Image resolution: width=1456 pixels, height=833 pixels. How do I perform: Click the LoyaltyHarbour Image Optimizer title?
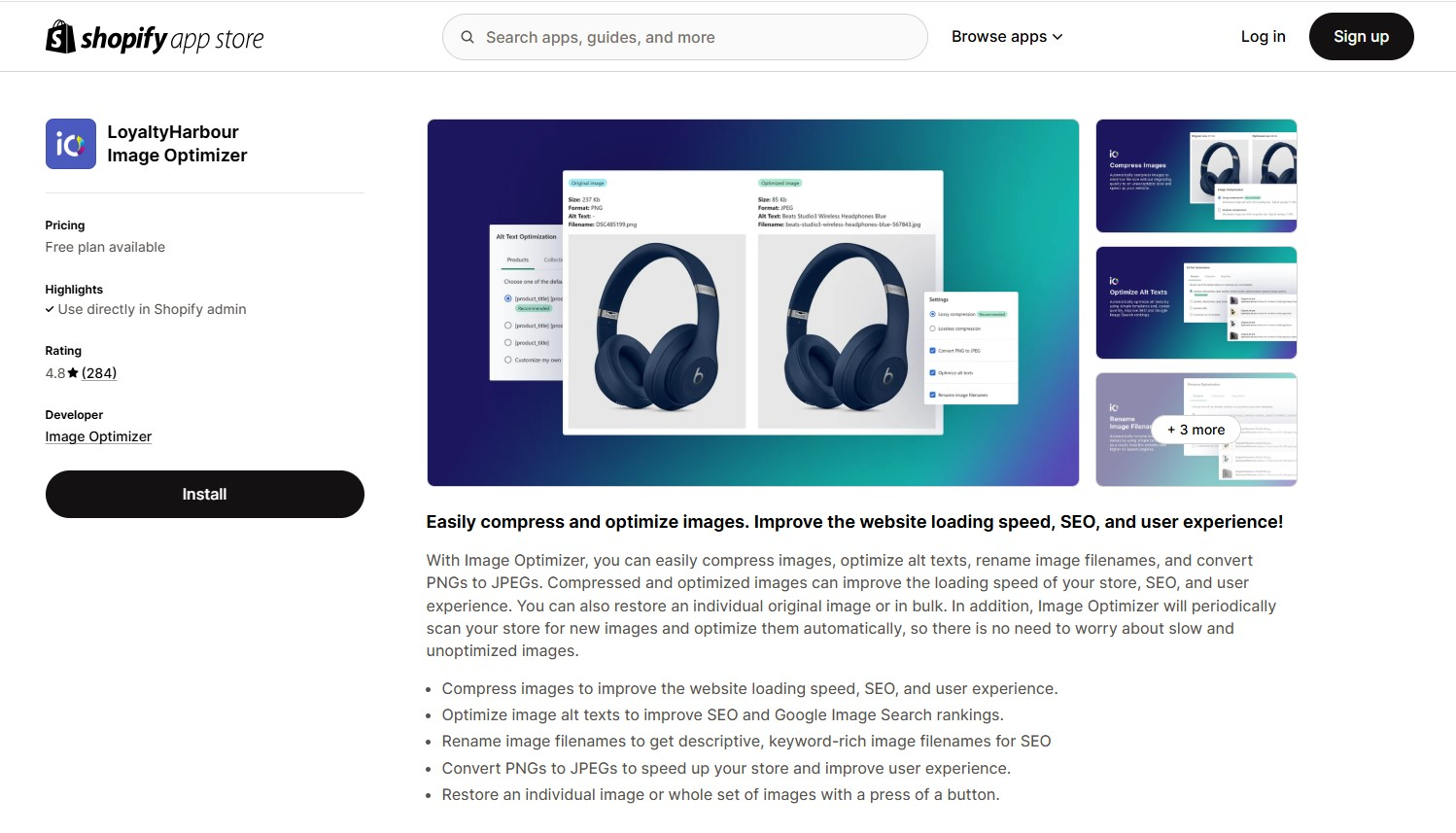point(177,144)
